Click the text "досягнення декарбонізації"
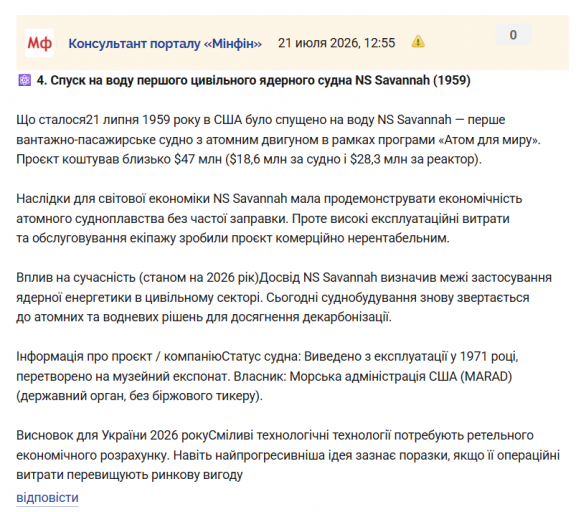The width and height of the screenshot is (581, 512). click(311, 317)
